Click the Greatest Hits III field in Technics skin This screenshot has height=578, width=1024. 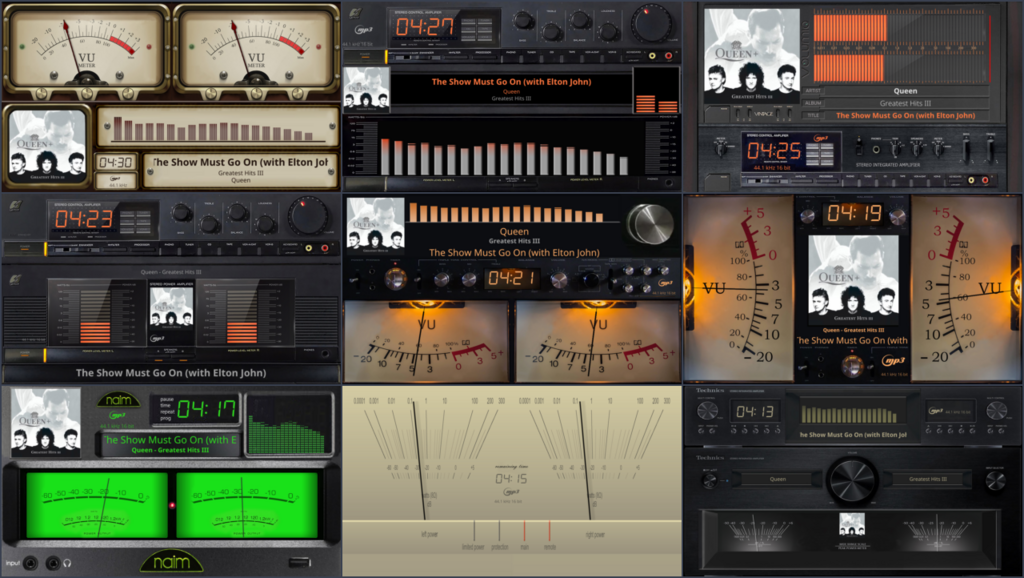[929, 479]
